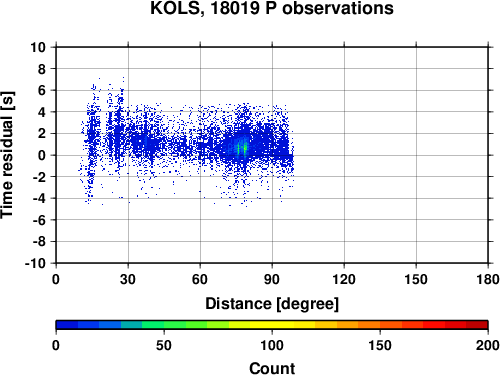Click the dark red end of colorbar
The image size is (500, 375).
click(x=477, y=325)
